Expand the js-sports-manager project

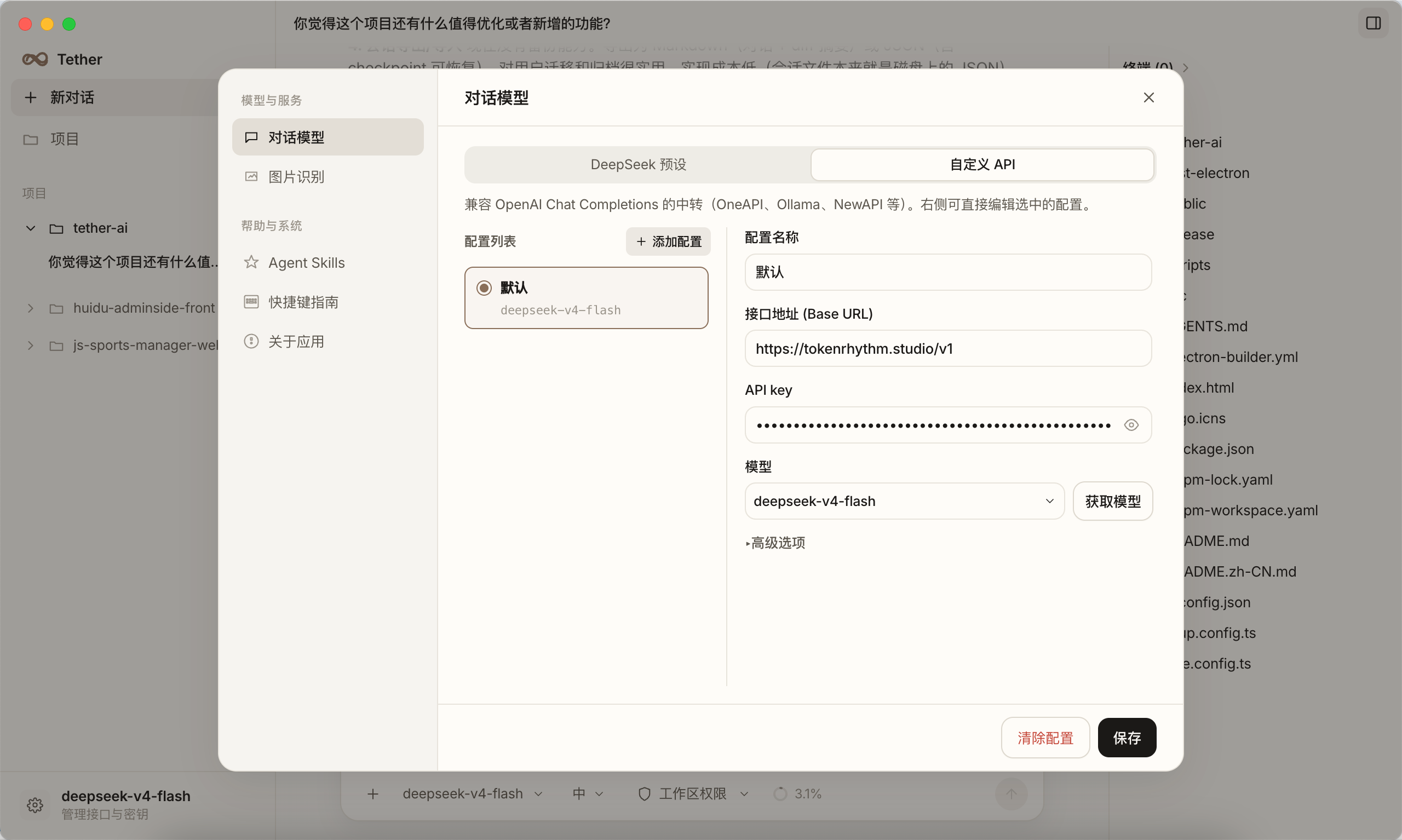pos(31,346)
